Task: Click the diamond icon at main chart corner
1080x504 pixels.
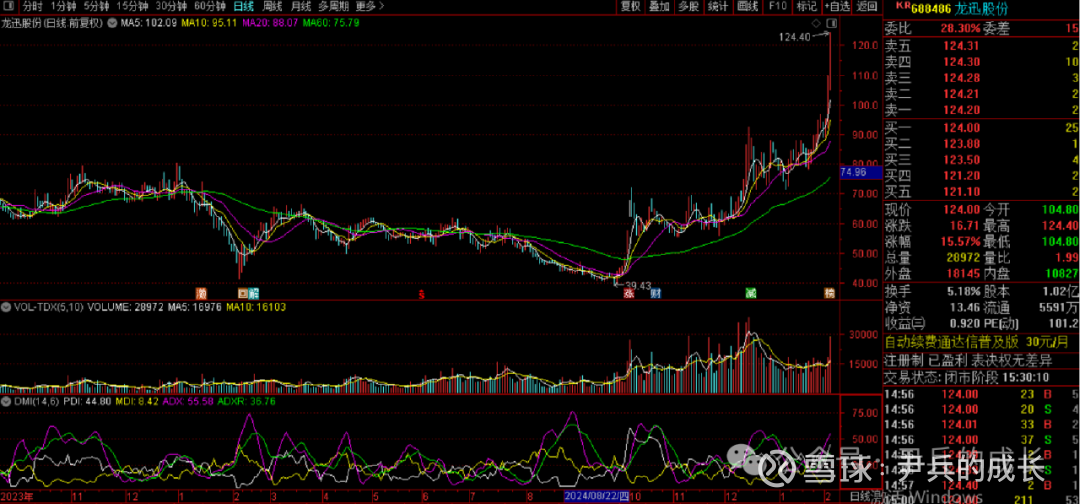Action: 816,24
